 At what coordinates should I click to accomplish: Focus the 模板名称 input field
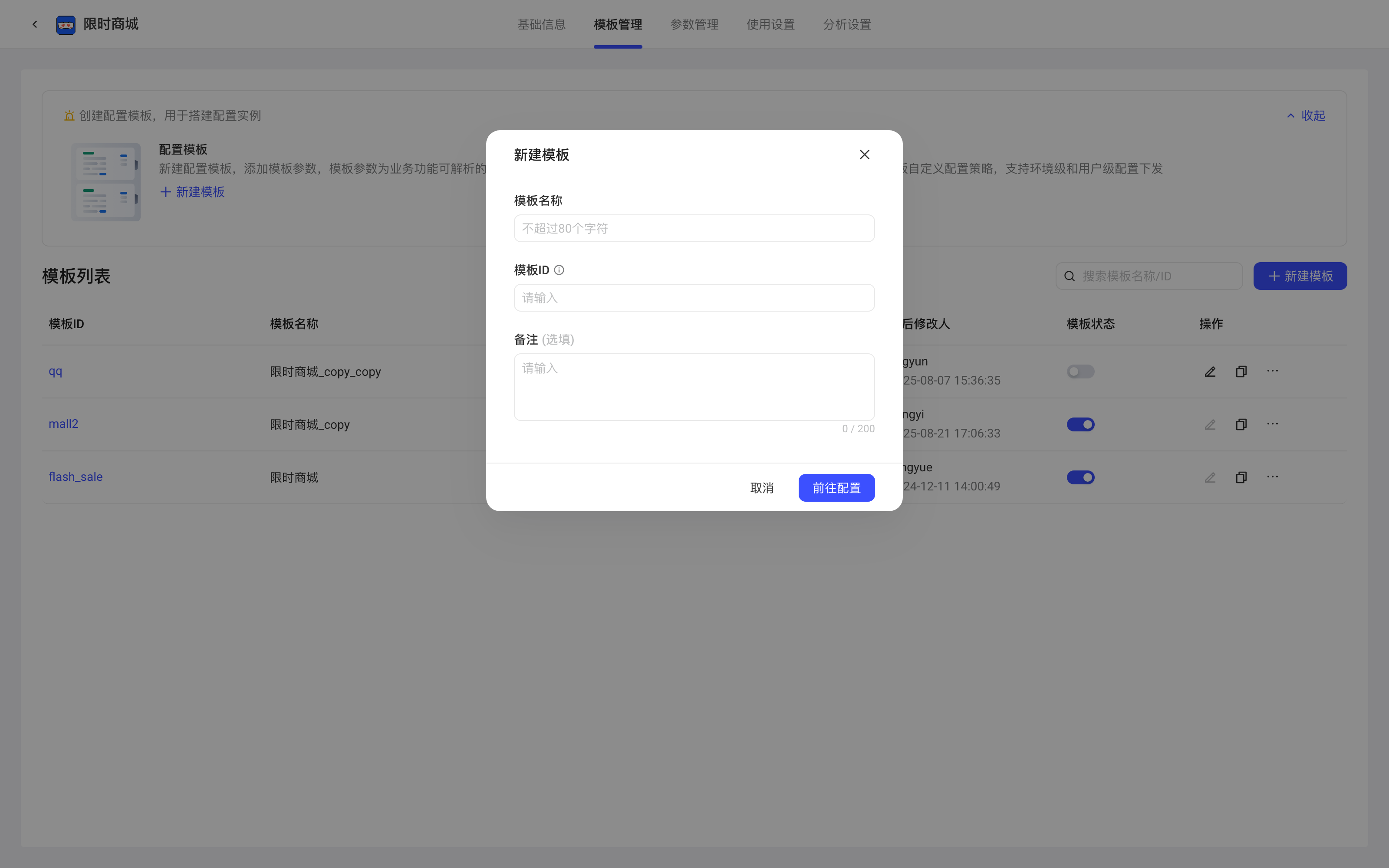click(x=694, y=228)
